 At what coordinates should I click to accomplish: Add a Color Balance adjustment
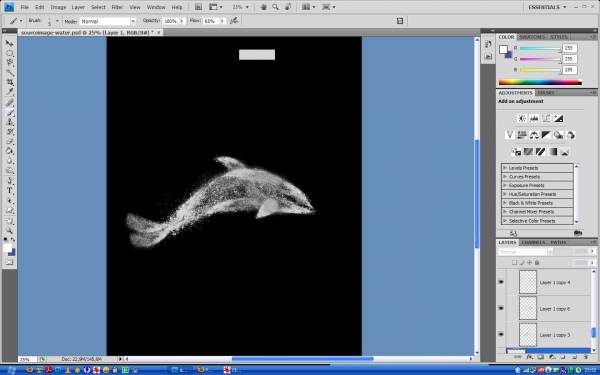534,135
